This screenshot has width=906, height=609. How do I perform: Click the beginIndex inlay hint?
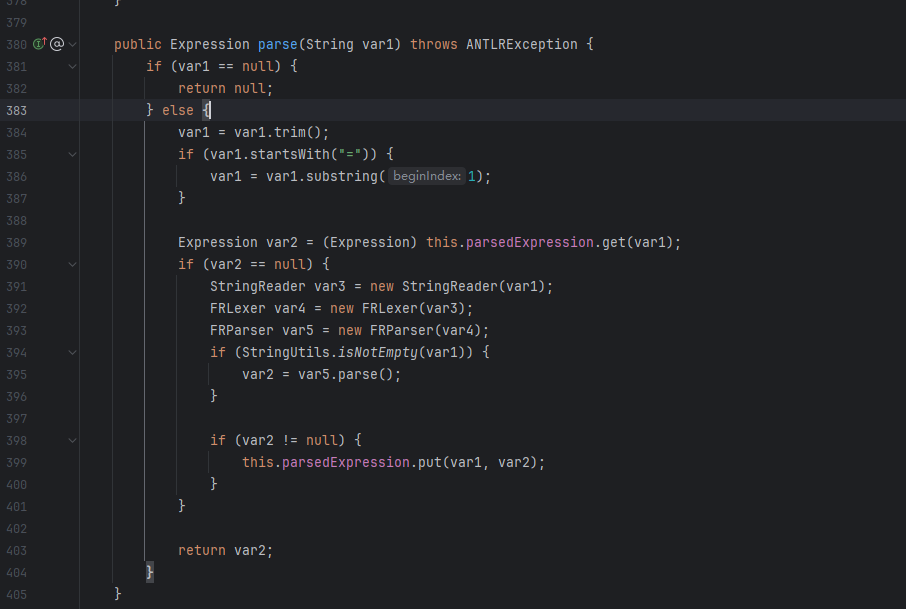(426, 176)
